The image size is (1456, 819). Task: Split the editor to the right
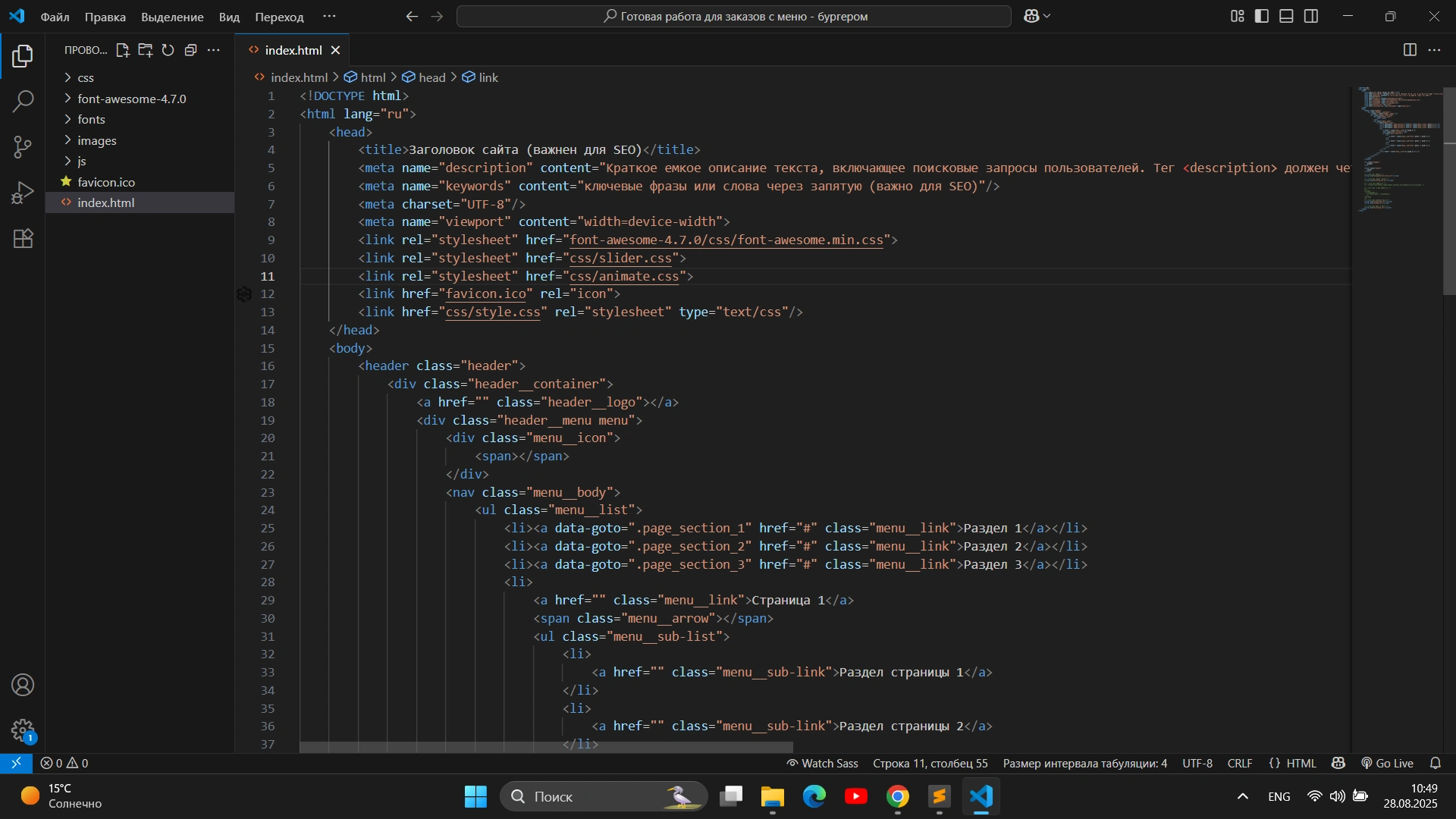[1410, 50]
